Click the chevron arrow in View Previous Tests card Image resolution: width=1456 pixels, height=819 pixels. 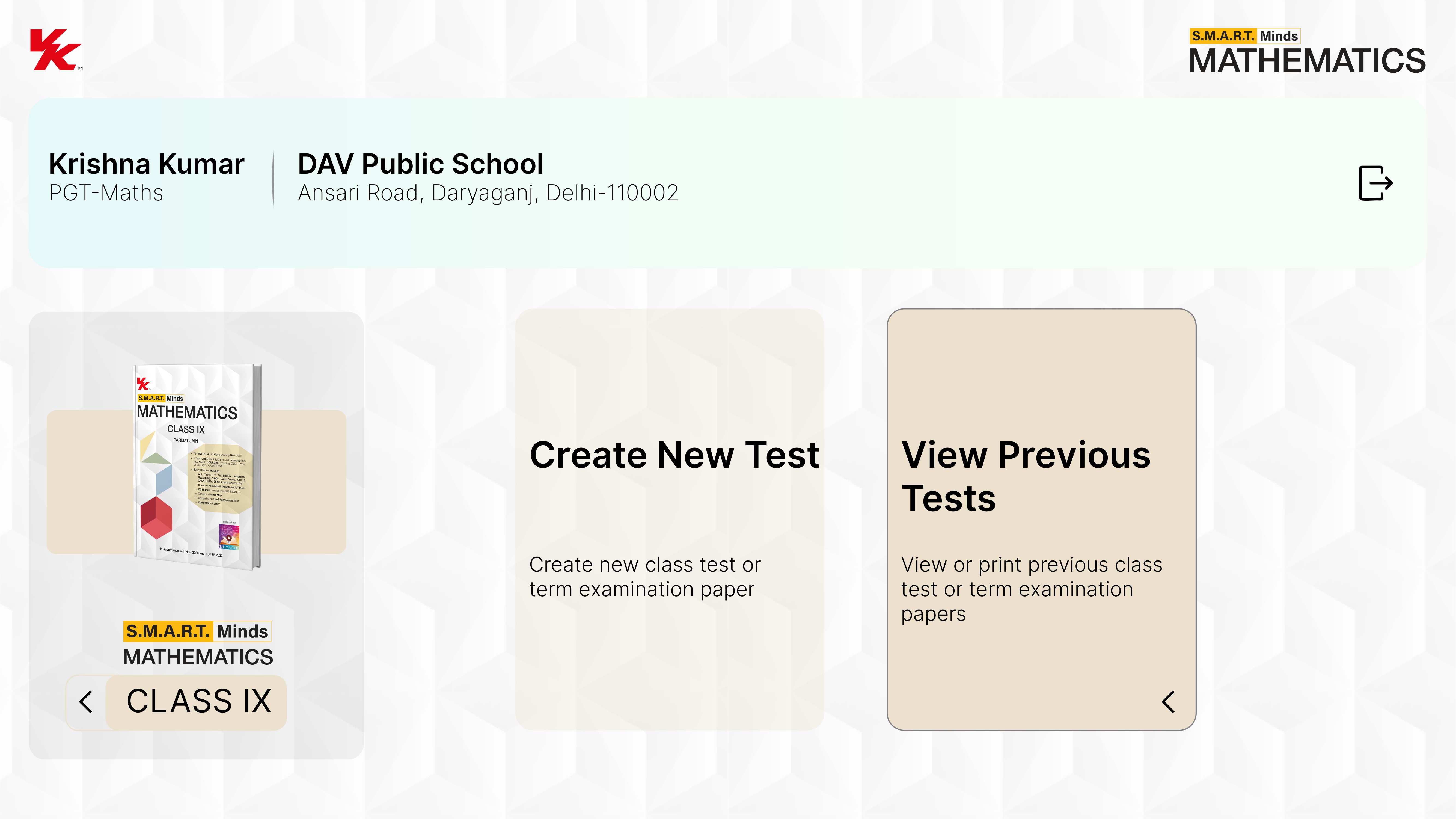click(1168, 701)
